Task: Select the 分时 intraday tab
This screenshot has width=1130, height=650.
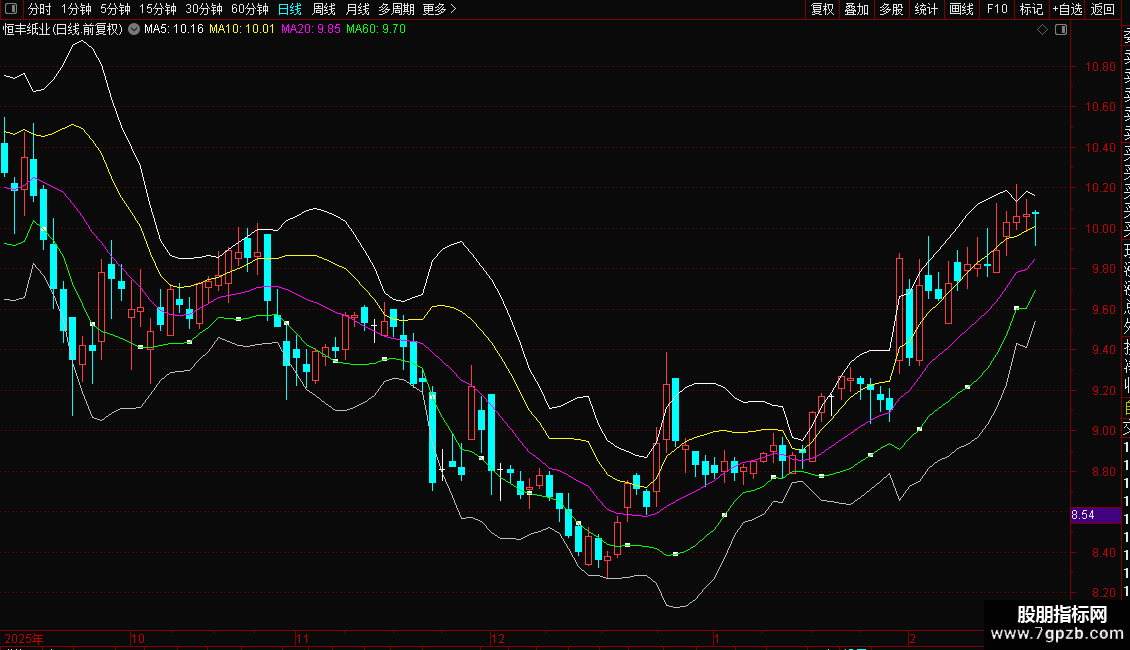Action: pyautogui.click(x=39, y=9)
